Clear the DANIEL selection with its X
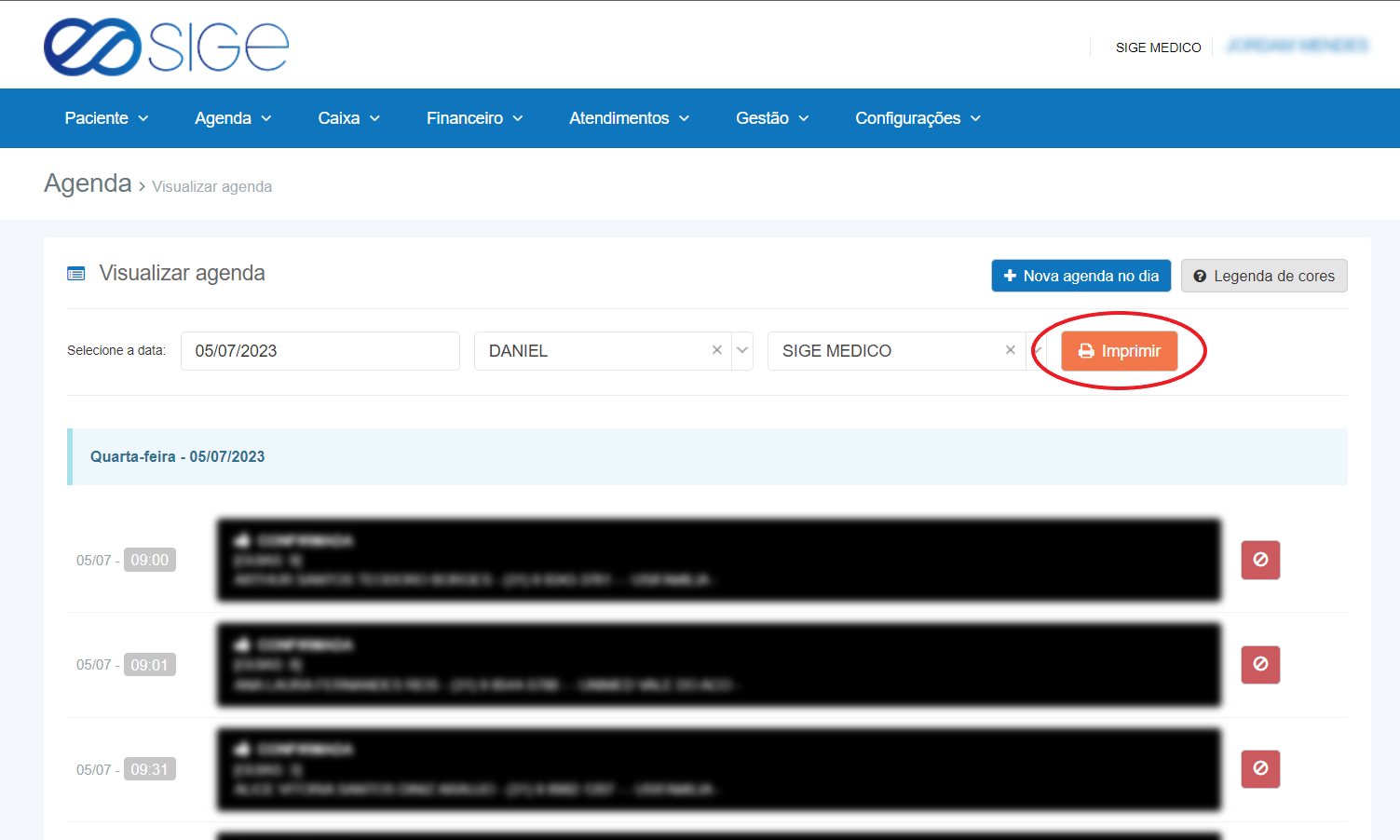 (717, 350)
